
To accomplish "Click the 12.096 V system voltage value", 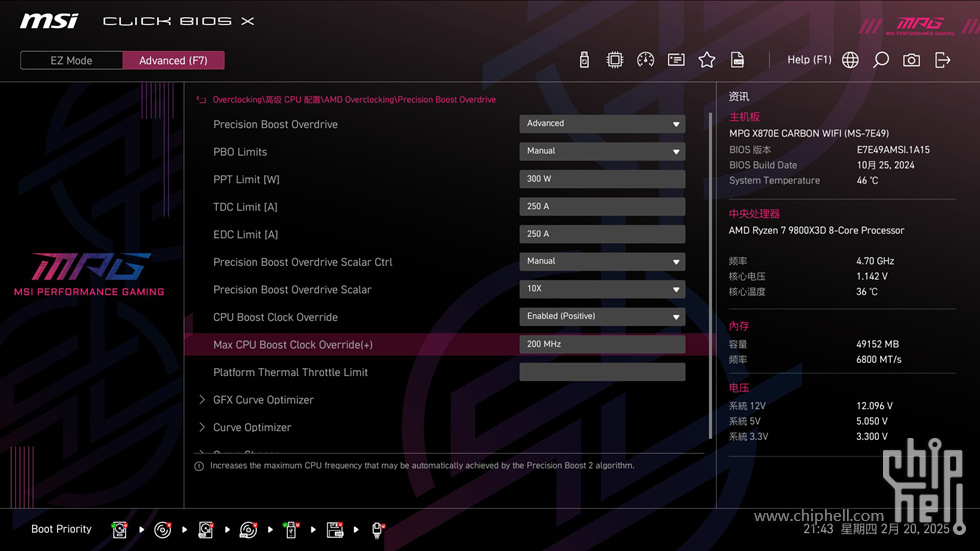I will [x=874, y=406].
